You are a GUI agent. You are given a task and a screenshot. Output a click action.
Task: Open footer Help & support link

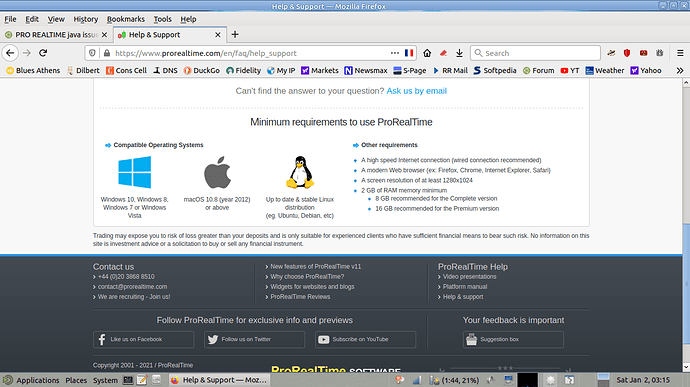tap(463, 297)
